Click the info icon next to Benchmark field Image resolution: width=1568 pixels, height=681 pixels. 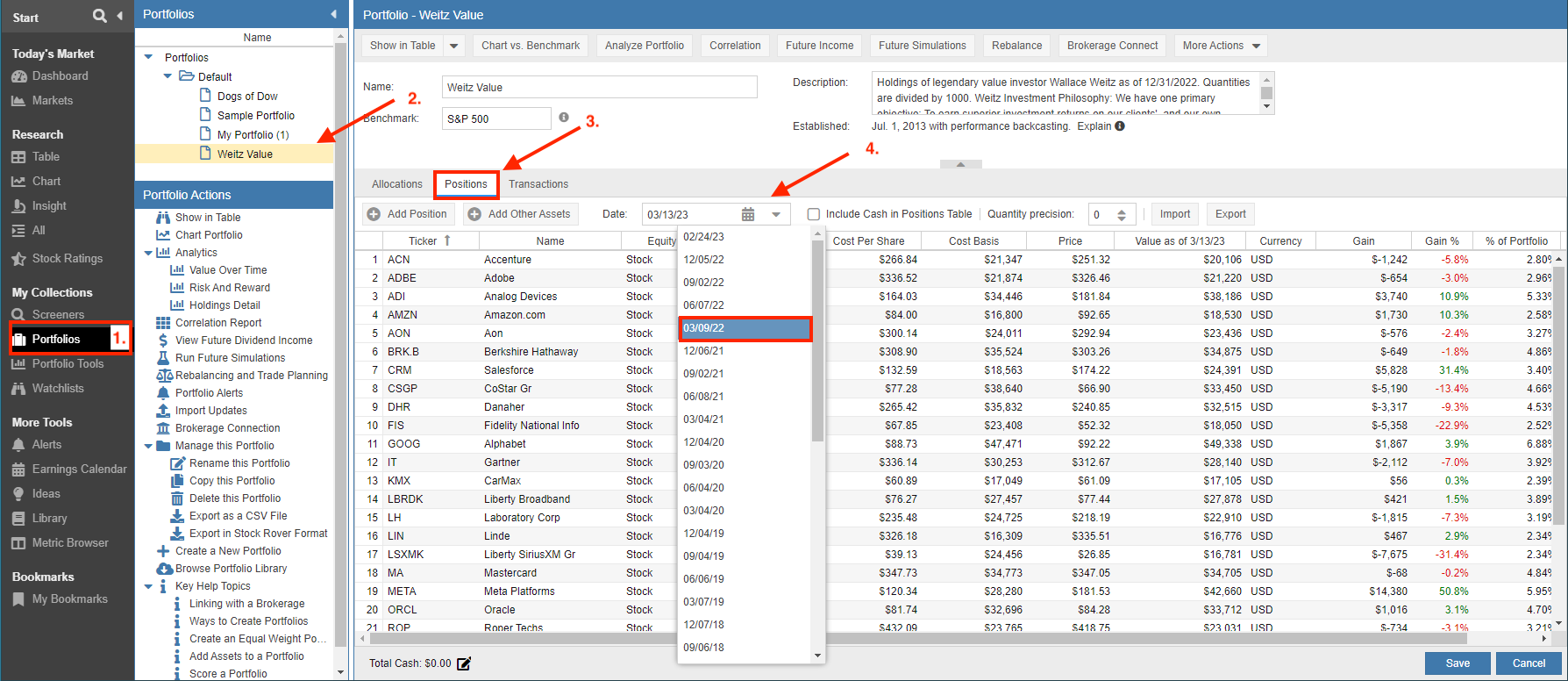pyautogui.click(x=564, y=117)
